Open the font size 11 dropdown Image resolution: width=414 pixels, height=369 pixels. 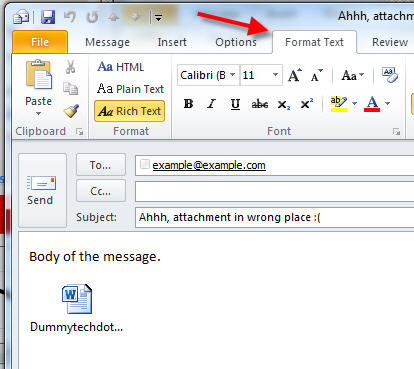pos(275,75)
